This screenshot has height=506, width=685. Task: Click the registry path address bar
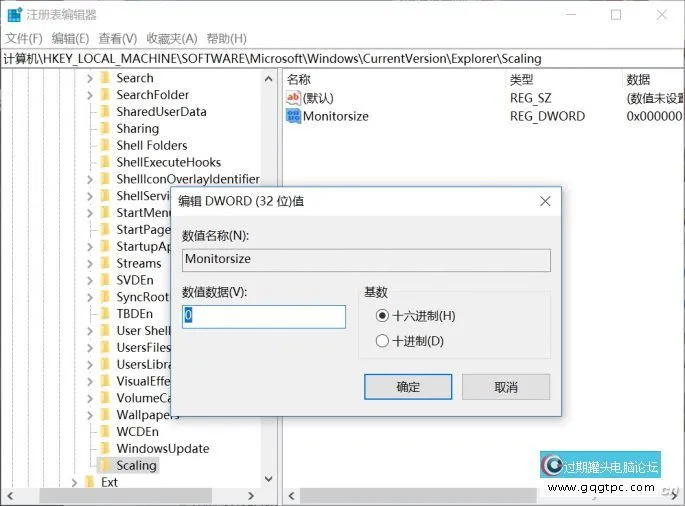(342, 59)
